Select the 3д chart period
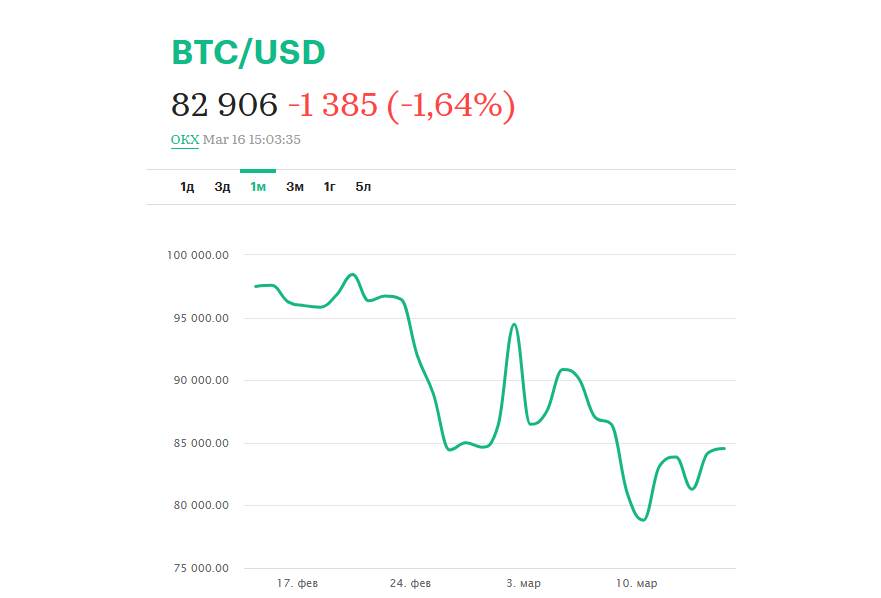The width and height of the screenshot is (881, 598). pos(222,187)
